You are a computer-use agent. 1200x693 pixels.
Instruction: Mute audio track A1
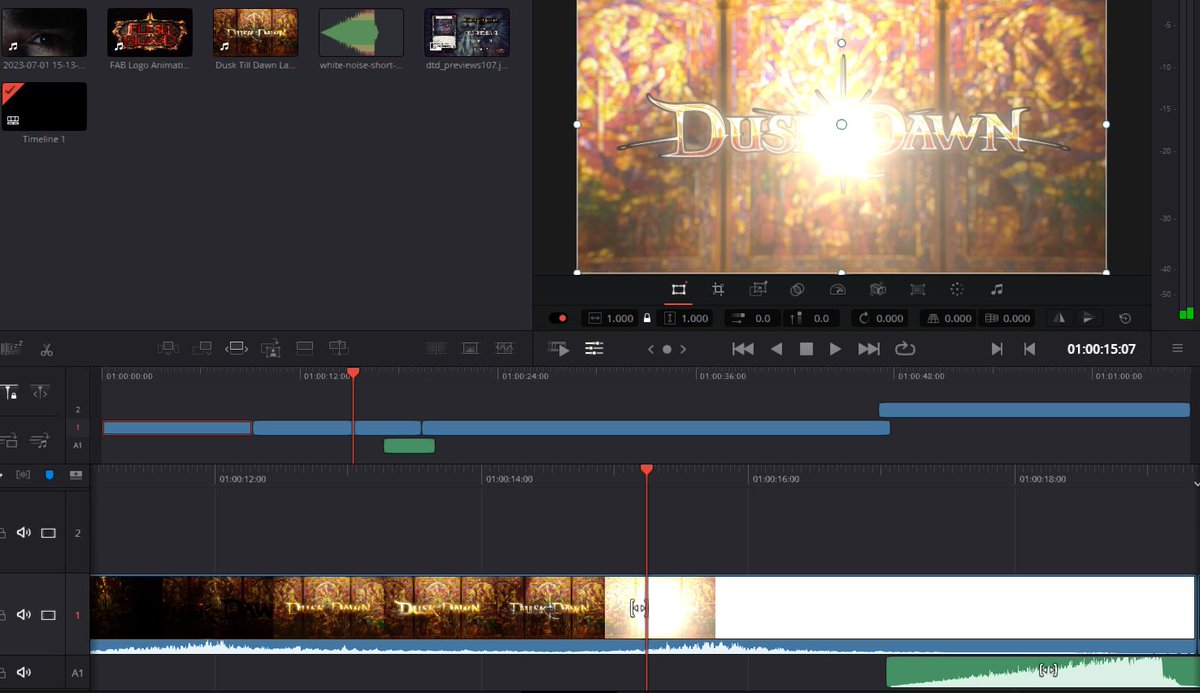coord(24,673)
